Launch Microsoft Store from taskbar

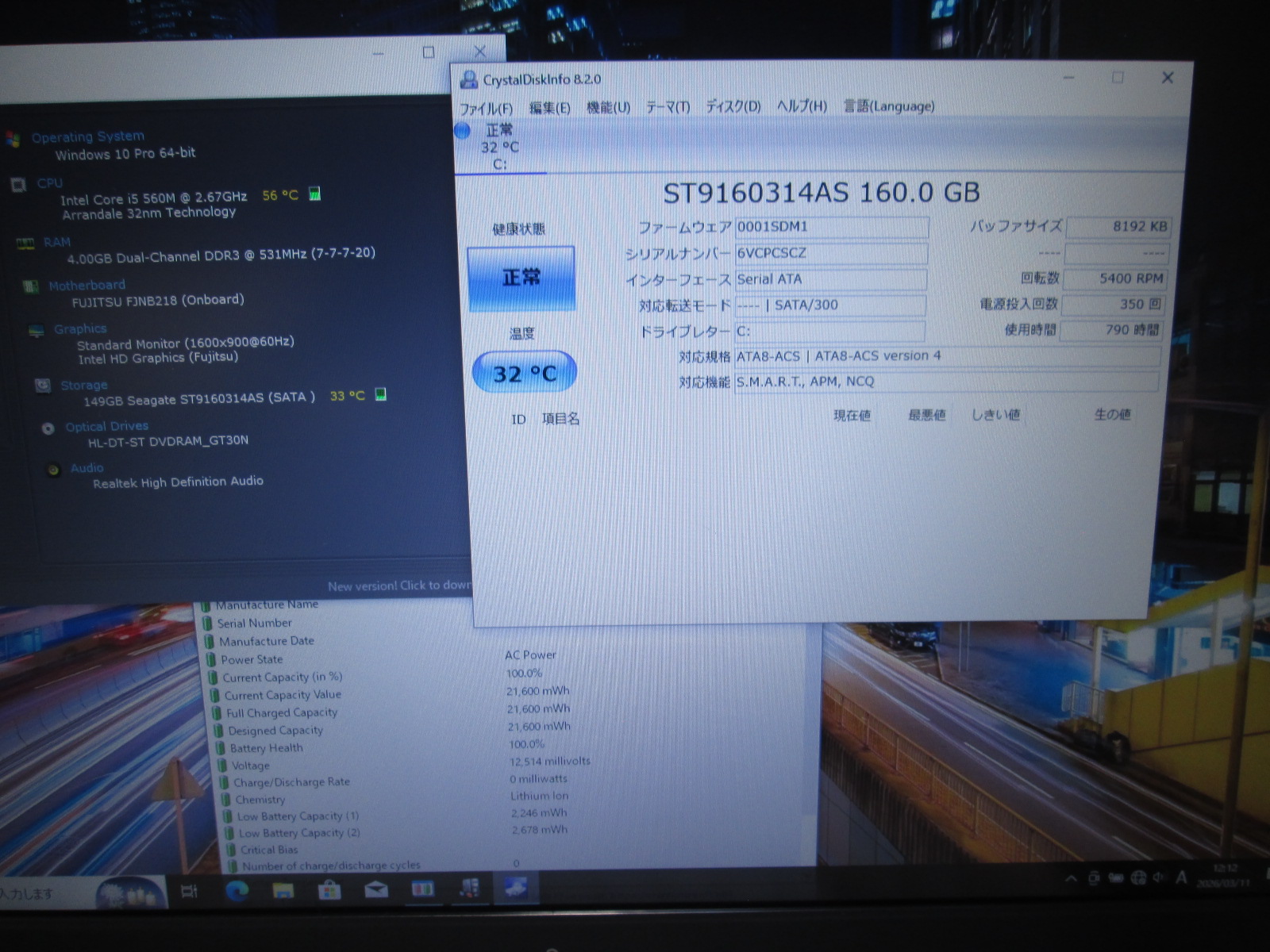point(329,891)
